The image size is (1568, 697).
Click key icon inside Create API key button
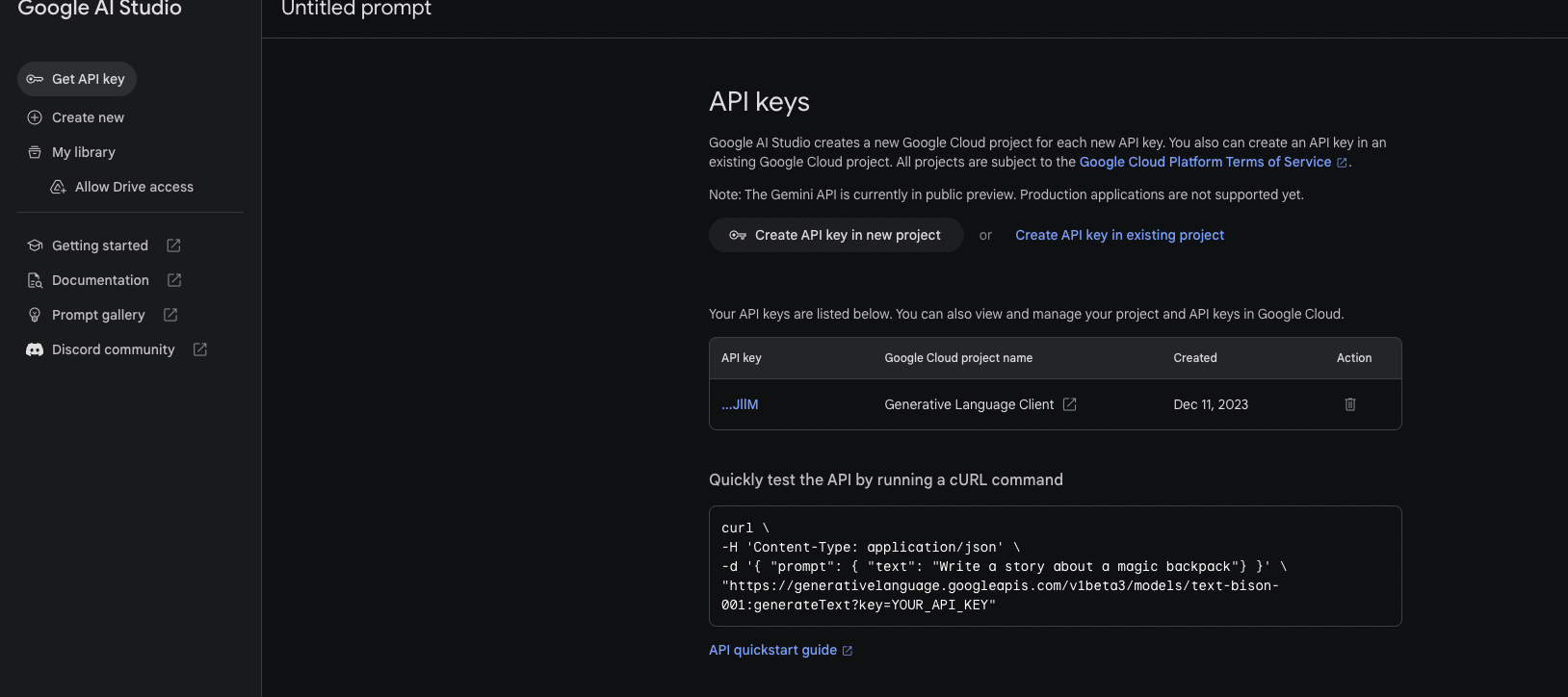pos(738,235)
